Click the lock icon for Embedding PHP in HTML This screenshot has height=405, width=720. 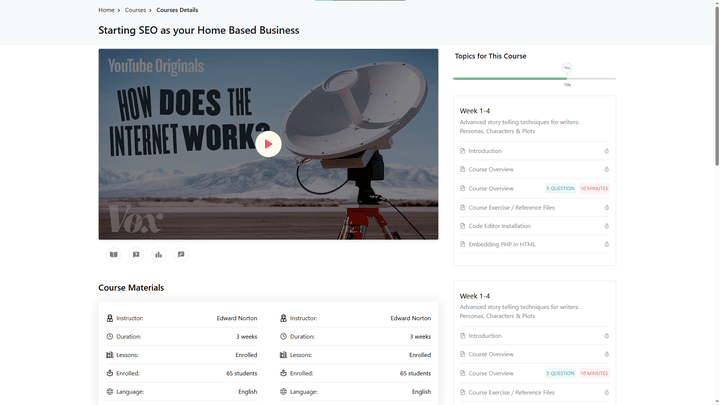[x=607, y=244]
